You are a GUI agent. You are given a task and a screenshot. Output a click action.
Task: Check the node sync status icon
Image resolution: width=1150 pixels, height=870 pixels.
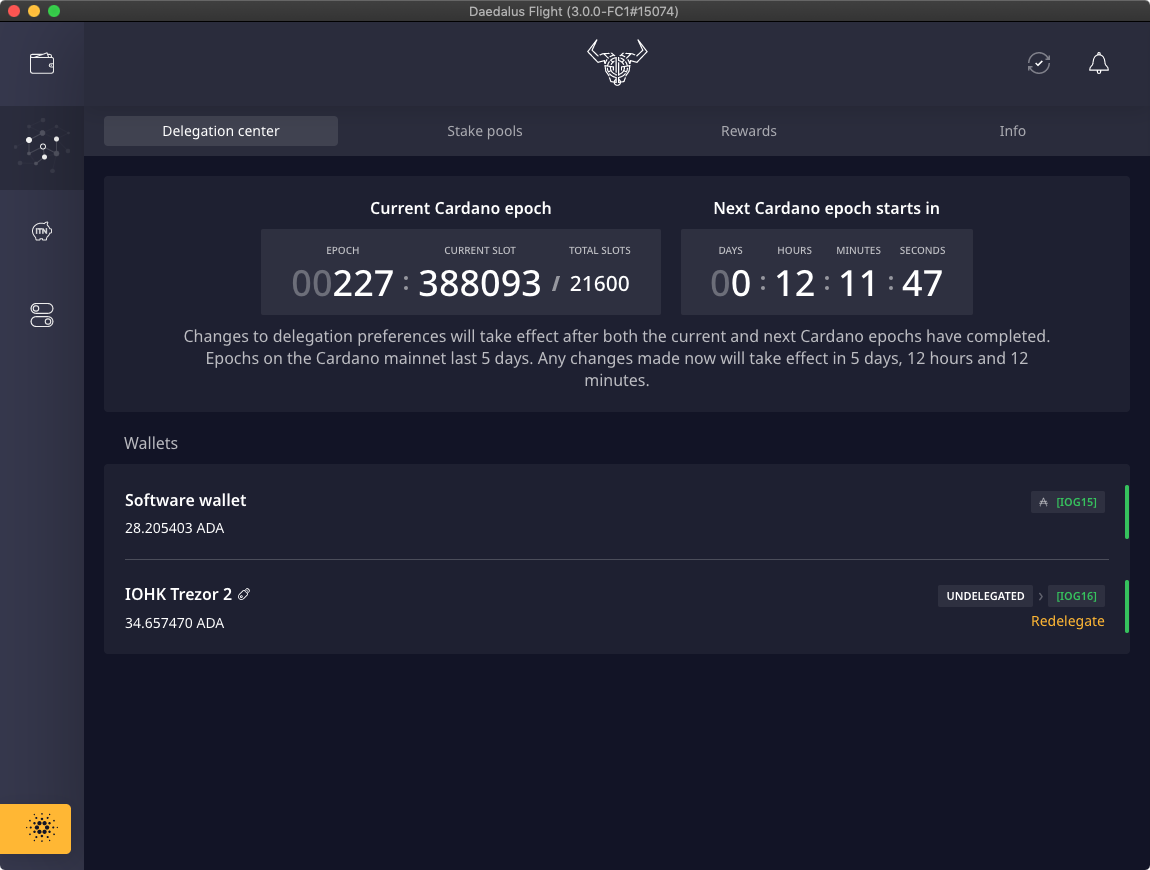(x=1039, y=63)
